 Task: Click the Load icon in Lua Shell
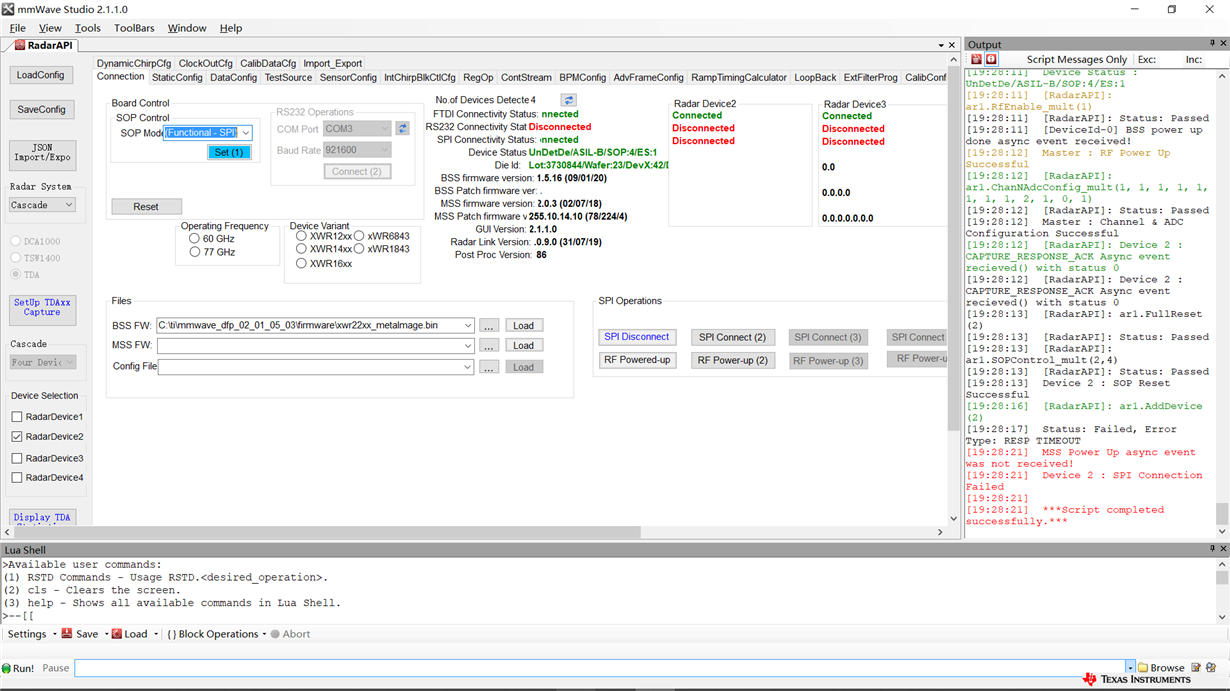coord(117,634)
